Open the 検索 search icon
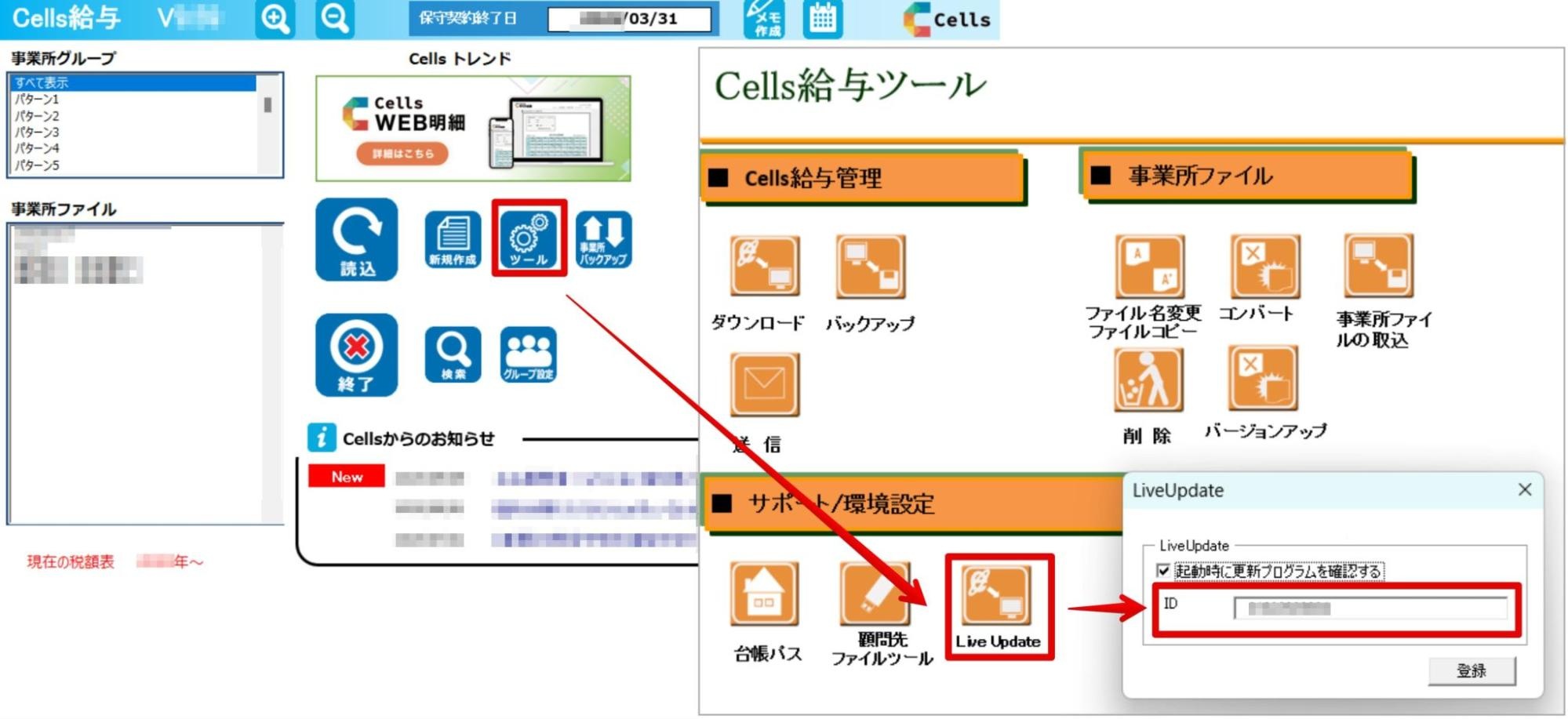 click(x=453, y=354)
